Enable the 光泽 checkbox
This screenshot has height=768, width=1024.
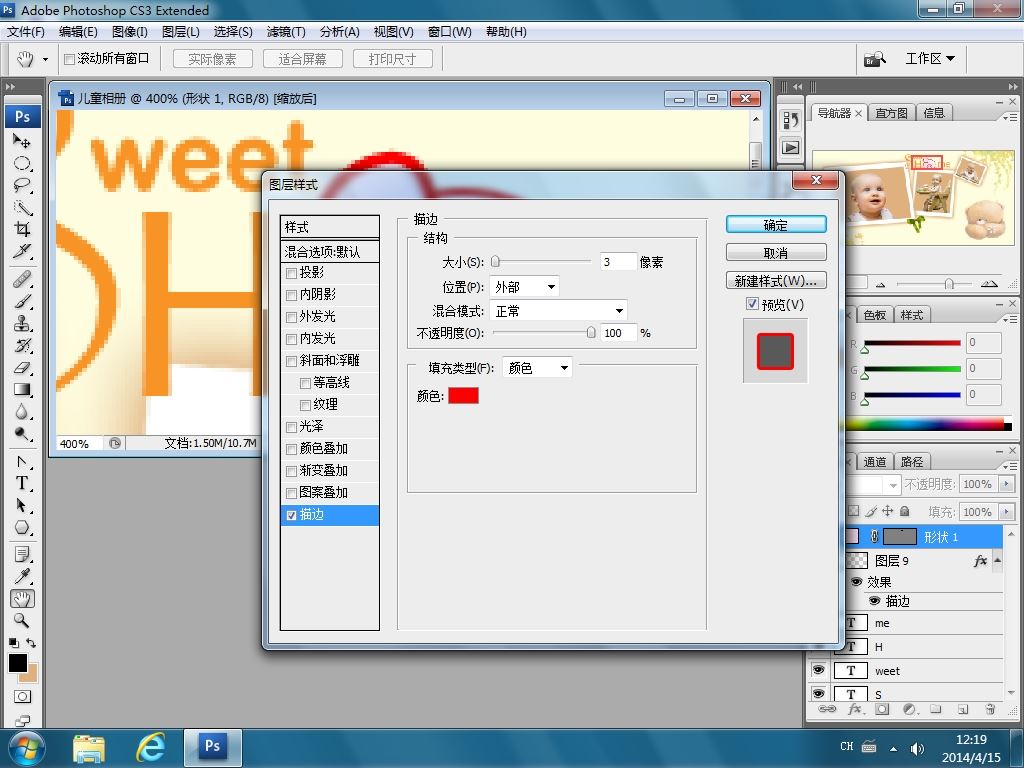(291, 427)
